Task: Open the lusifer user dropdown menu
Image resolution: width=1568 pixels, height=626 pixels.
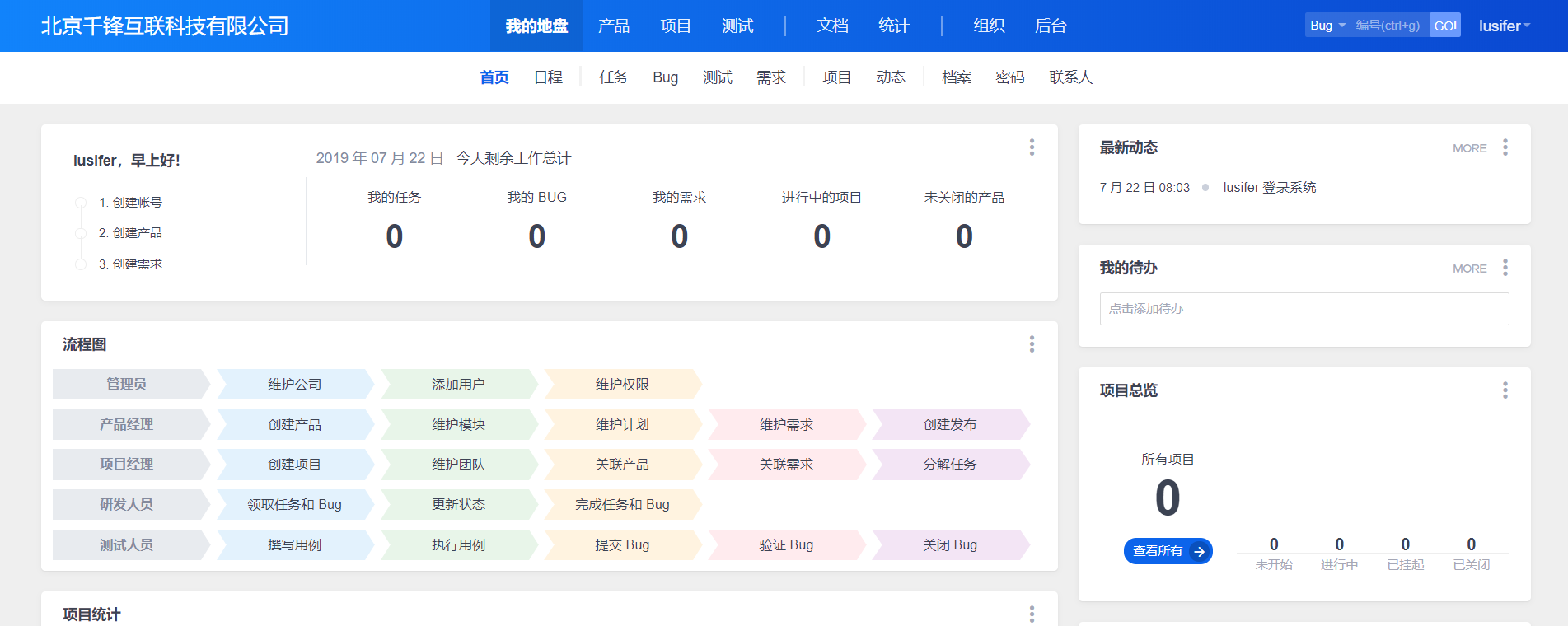Action: pyautogui.click(x=1504, y=26)
